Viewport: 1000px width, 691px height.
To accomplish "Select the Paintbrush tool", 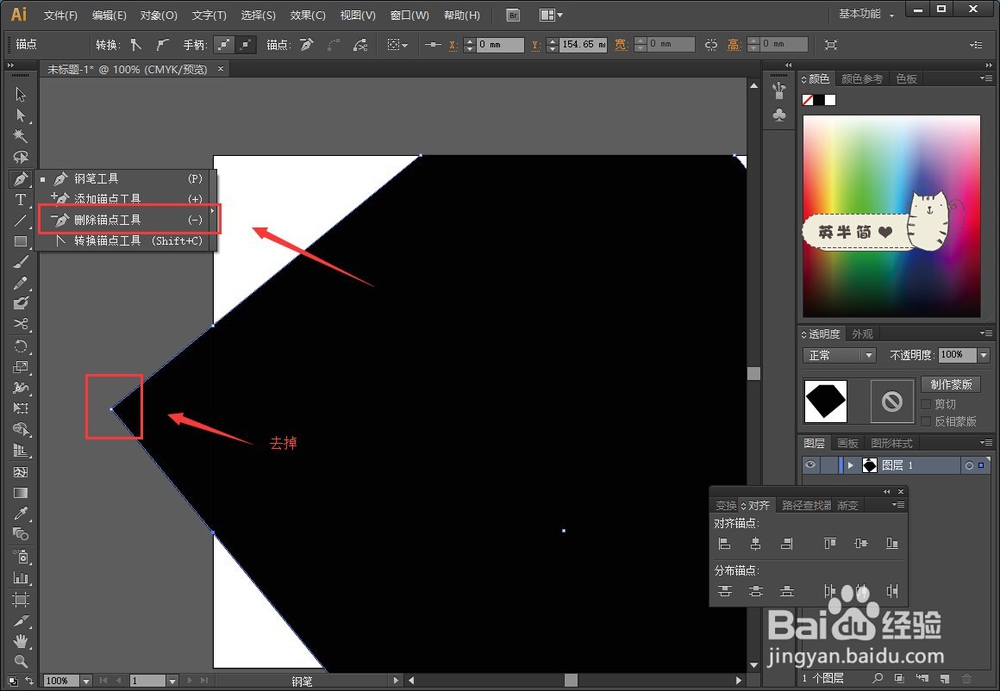I will [20, 262].
